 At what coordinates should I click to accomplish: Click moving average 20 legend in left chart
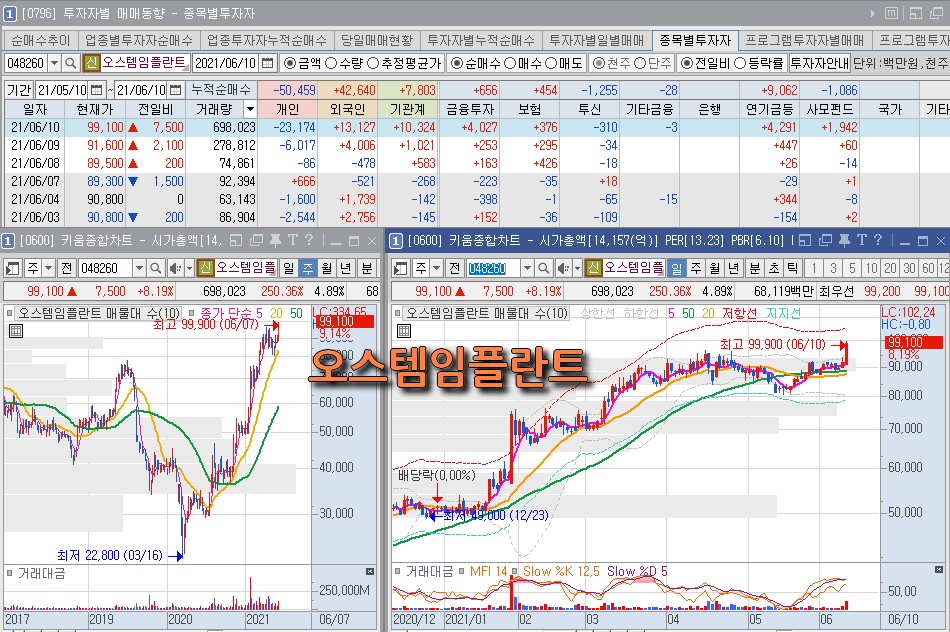276,313
